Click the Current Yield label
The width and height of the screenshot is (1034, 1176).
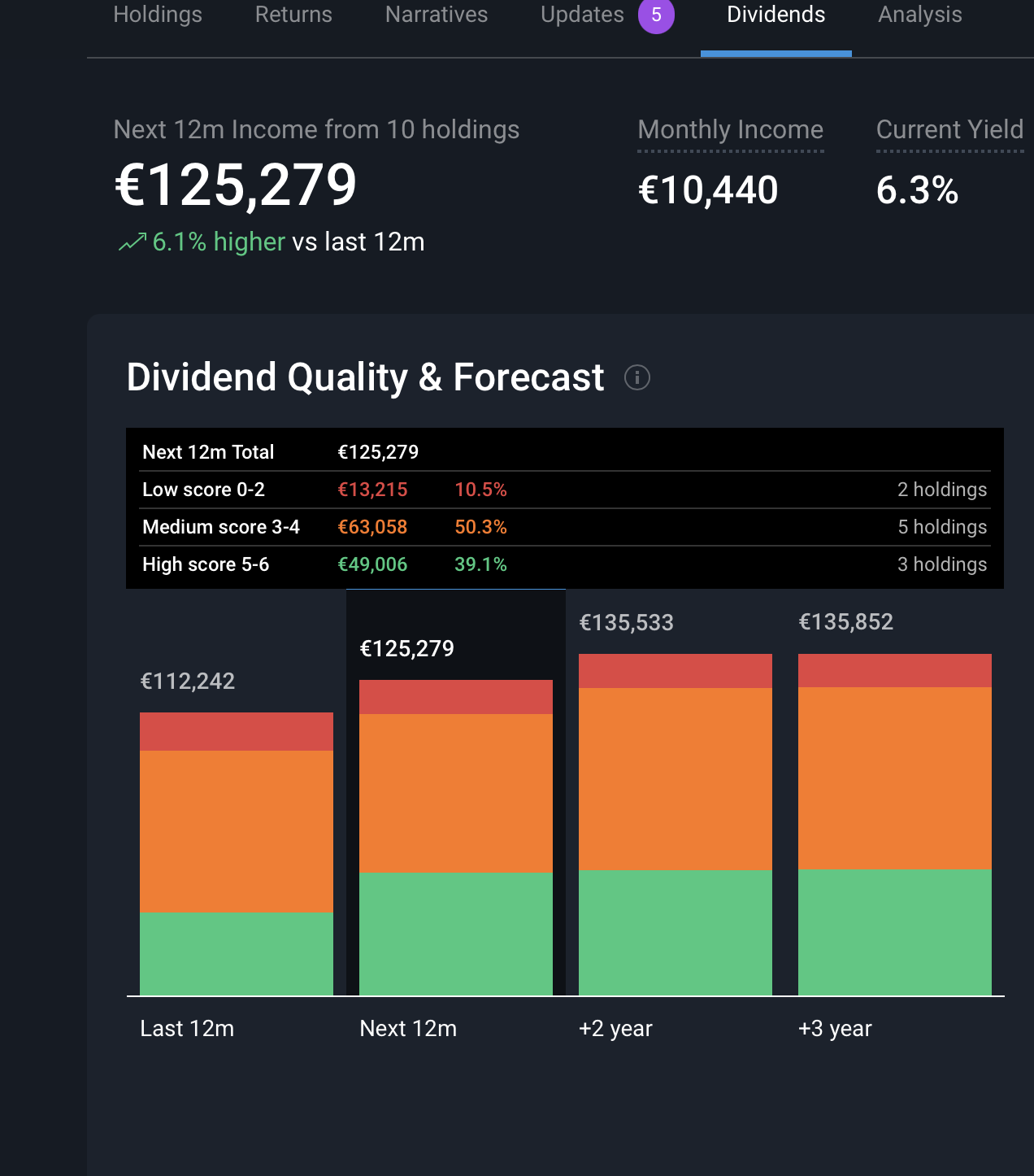pyautogui.click(x=949, y=130)
